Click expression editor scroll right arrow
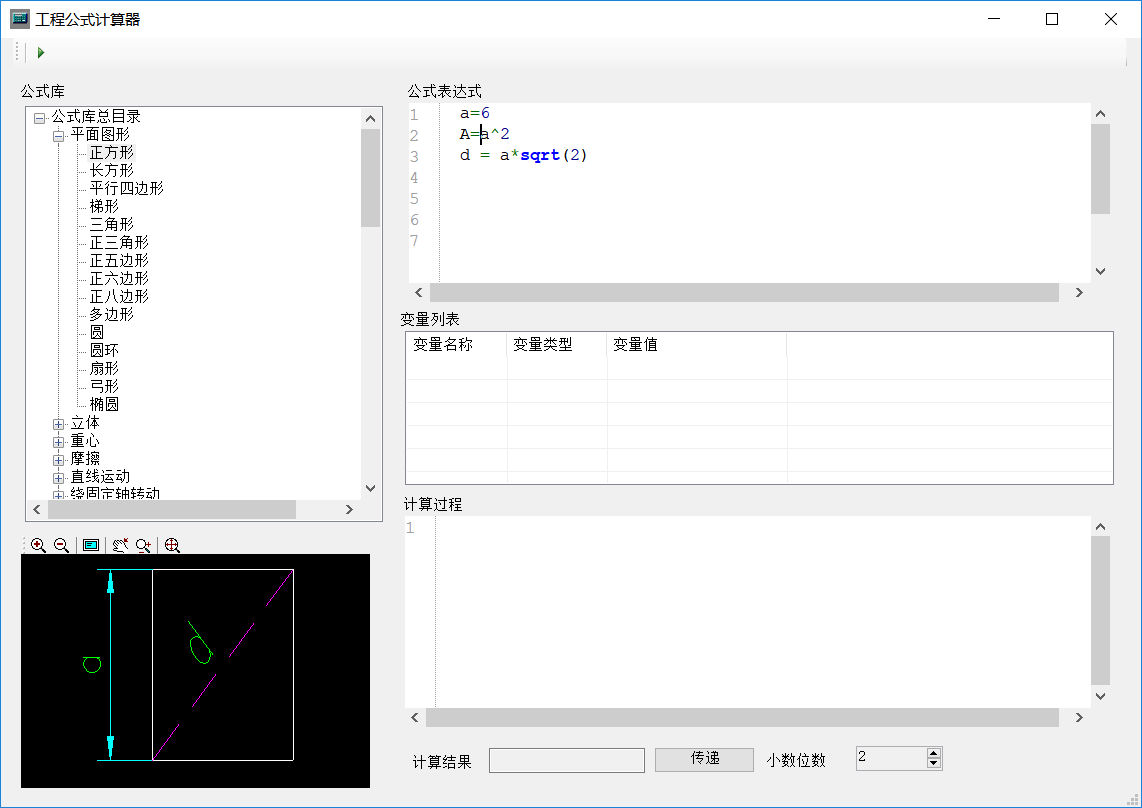The image size is (1142, 808). click(1079, 292)
